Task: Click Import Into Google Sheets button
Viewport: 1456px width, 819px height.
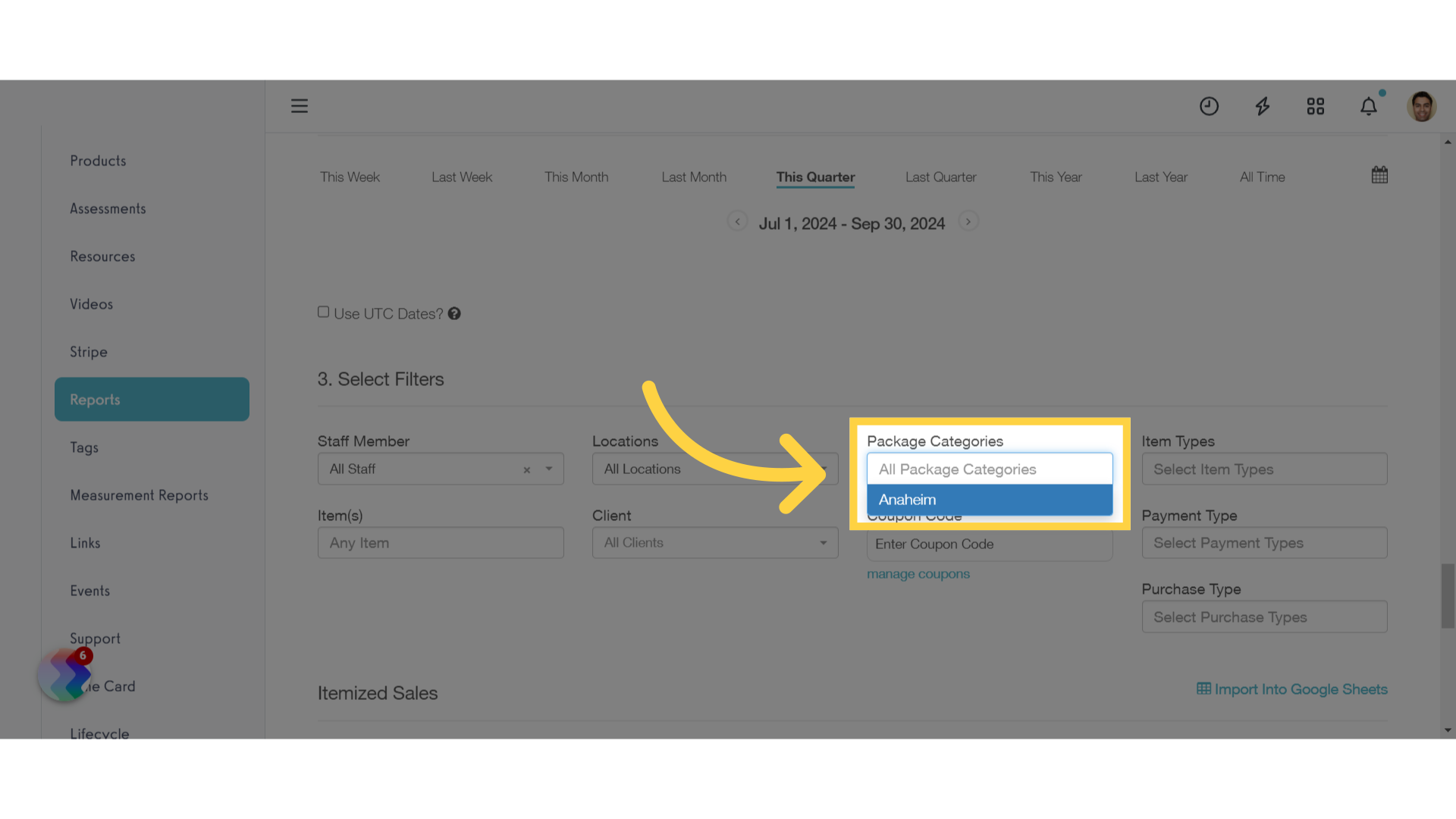Action: [x=1292, y=689]
